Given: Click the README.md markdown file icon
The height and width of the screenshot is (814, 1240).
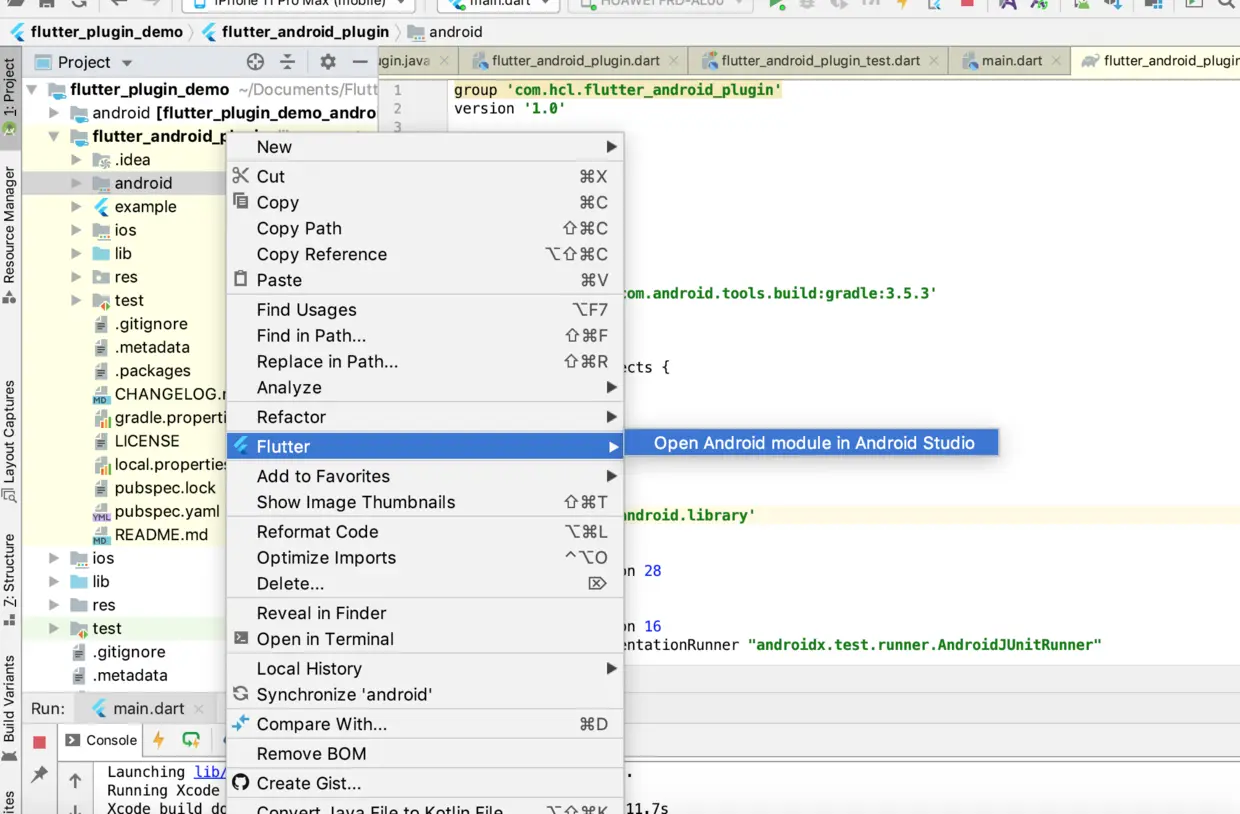Looking at the screenshot, I should 101,535.
